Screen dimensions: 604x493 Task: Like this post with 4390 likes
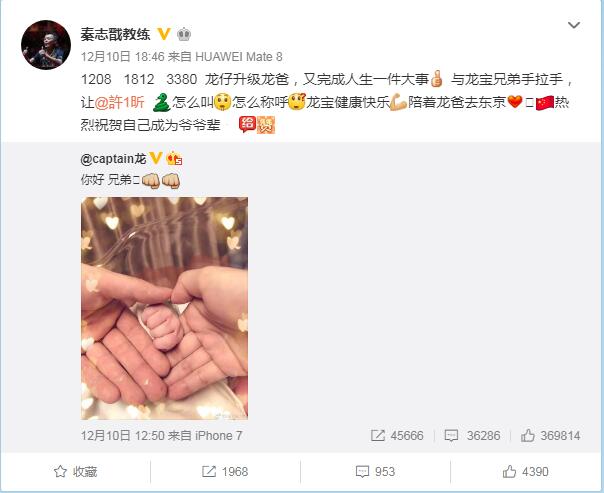[x=525, y=471]
